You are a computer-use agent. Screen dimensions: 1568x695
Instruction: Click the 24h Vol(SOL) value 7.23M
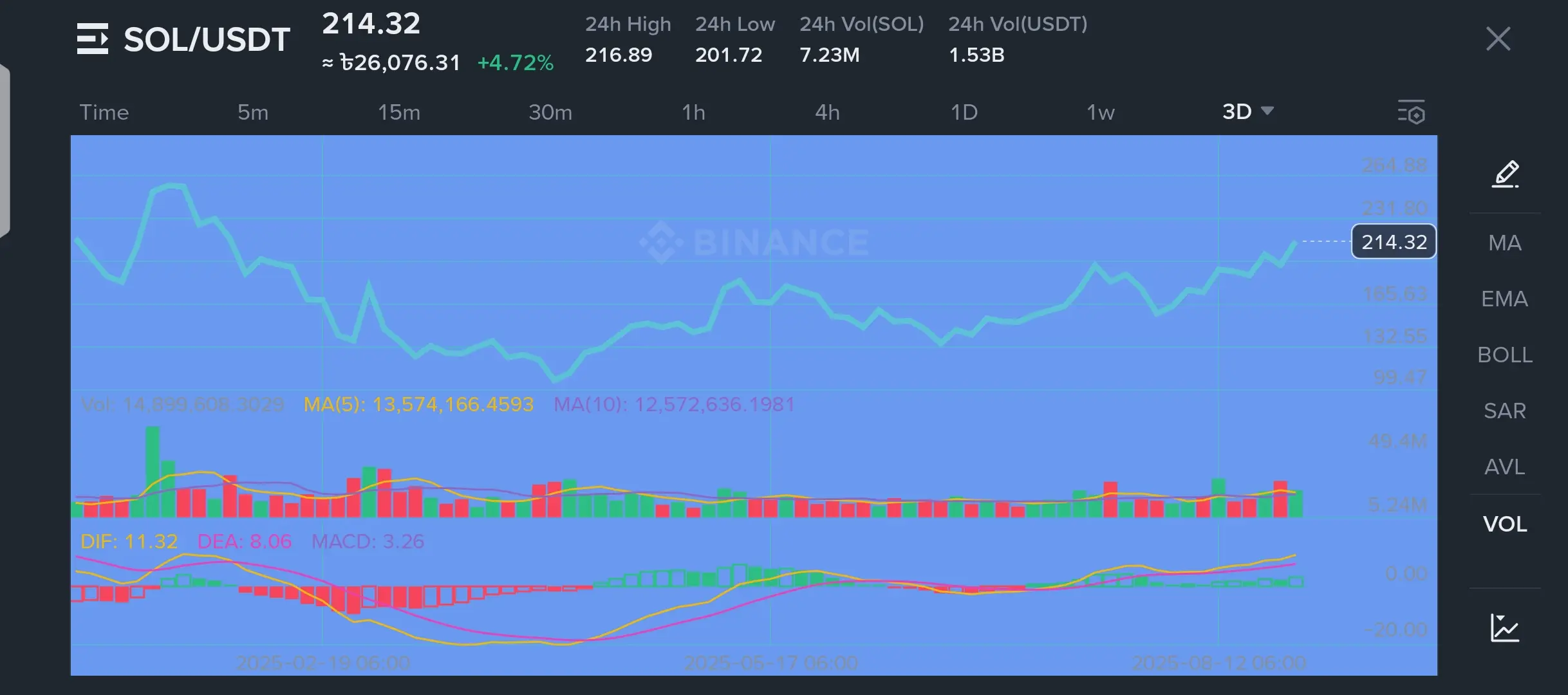pyautogui.click(x=830, y=55)
